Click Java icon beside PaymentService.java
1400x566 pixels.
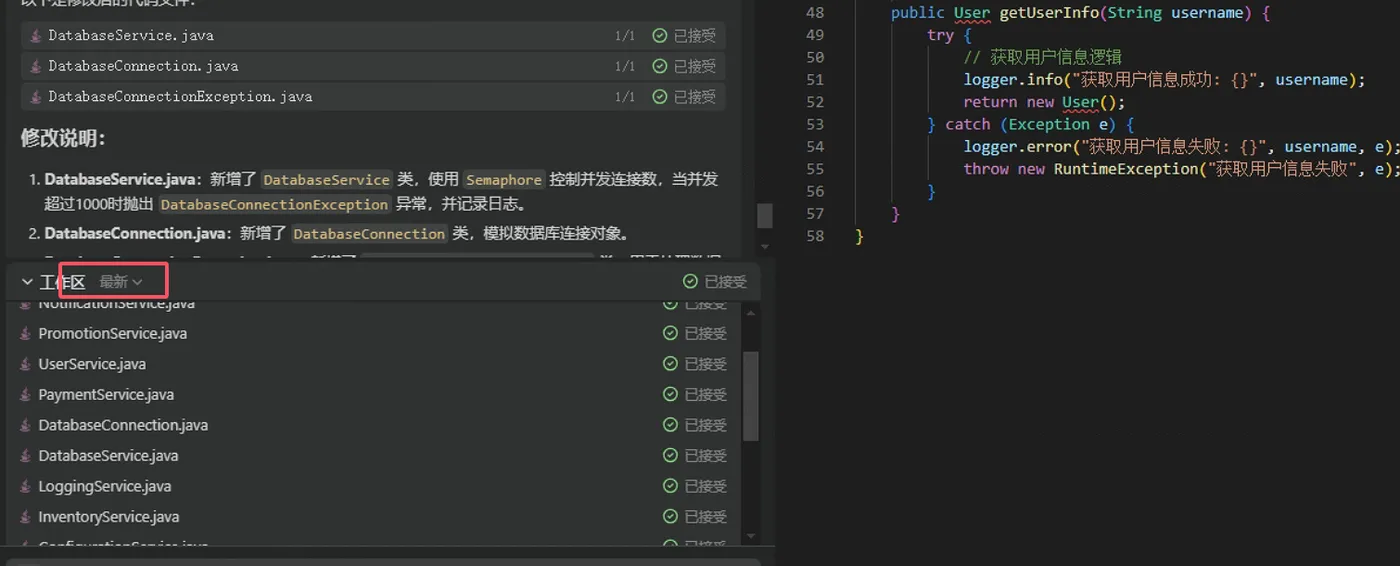pos(25,395)
